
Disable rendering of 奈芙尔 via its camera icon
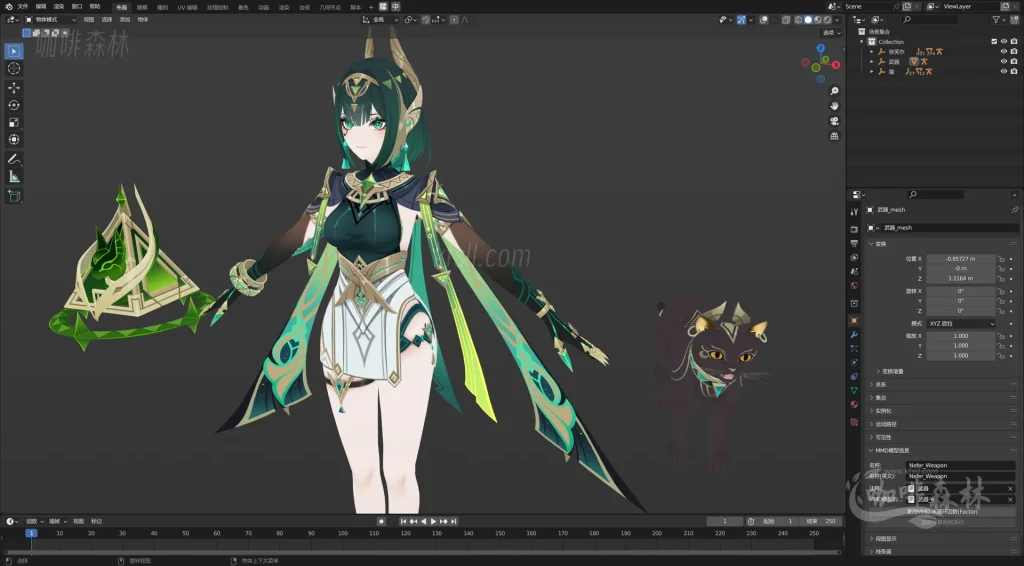[x=1014, y=52]
